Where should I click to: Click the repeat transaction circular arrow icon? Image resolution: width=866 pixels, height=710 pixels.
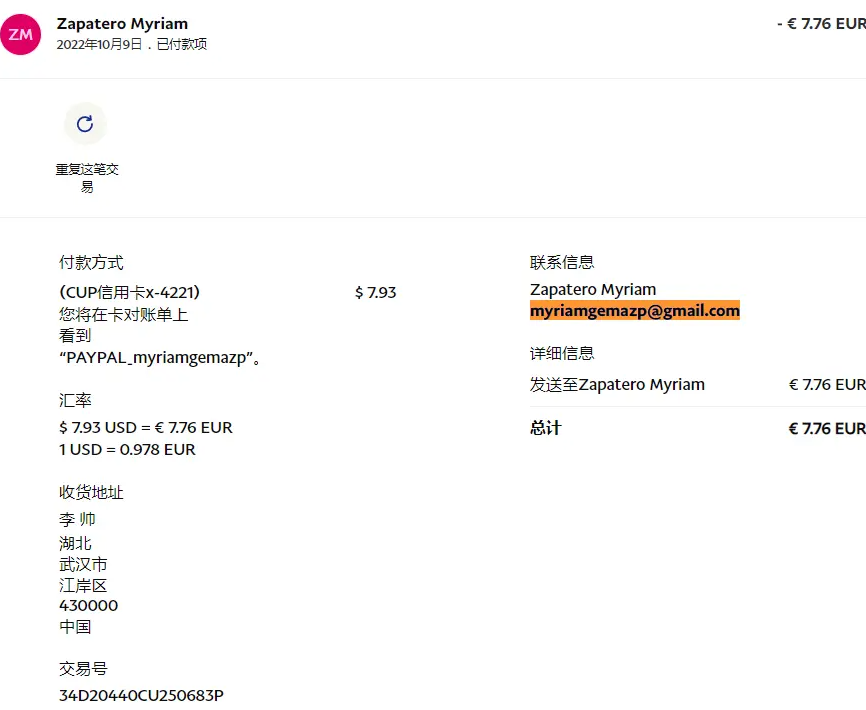(x=85, y=124)
